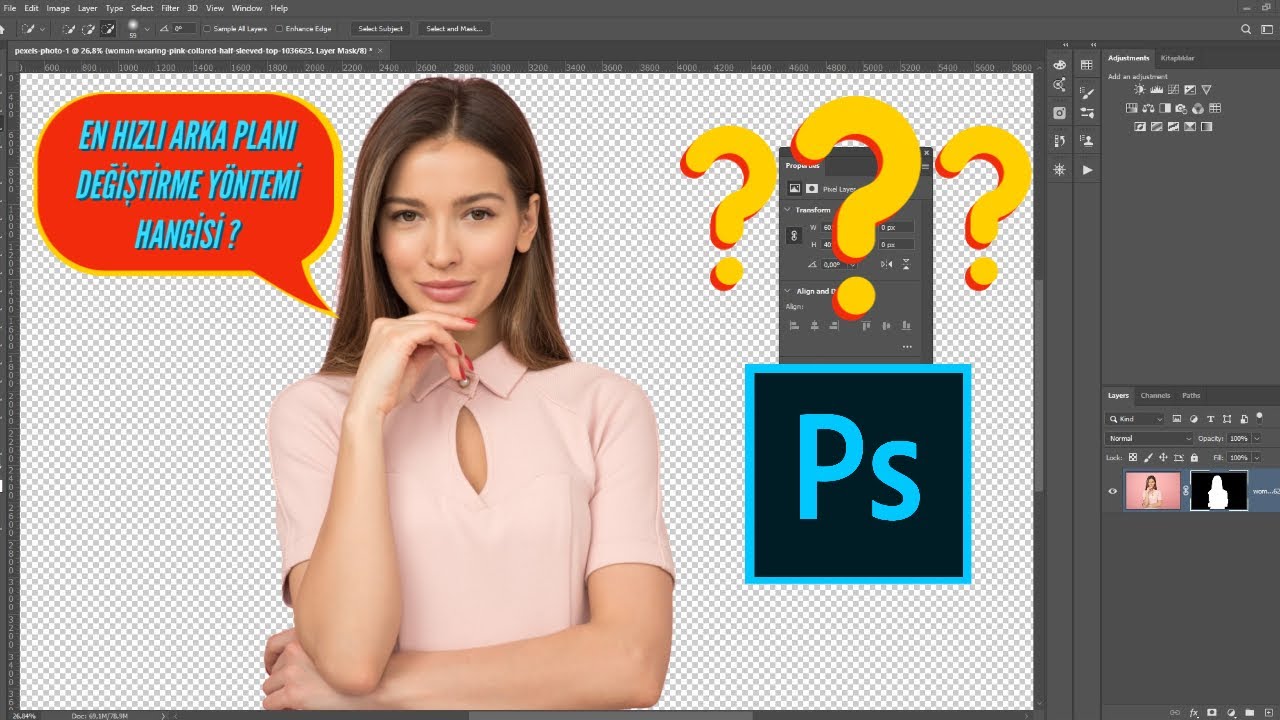
Task: Open the Filter menu
Action: point(170,8)
